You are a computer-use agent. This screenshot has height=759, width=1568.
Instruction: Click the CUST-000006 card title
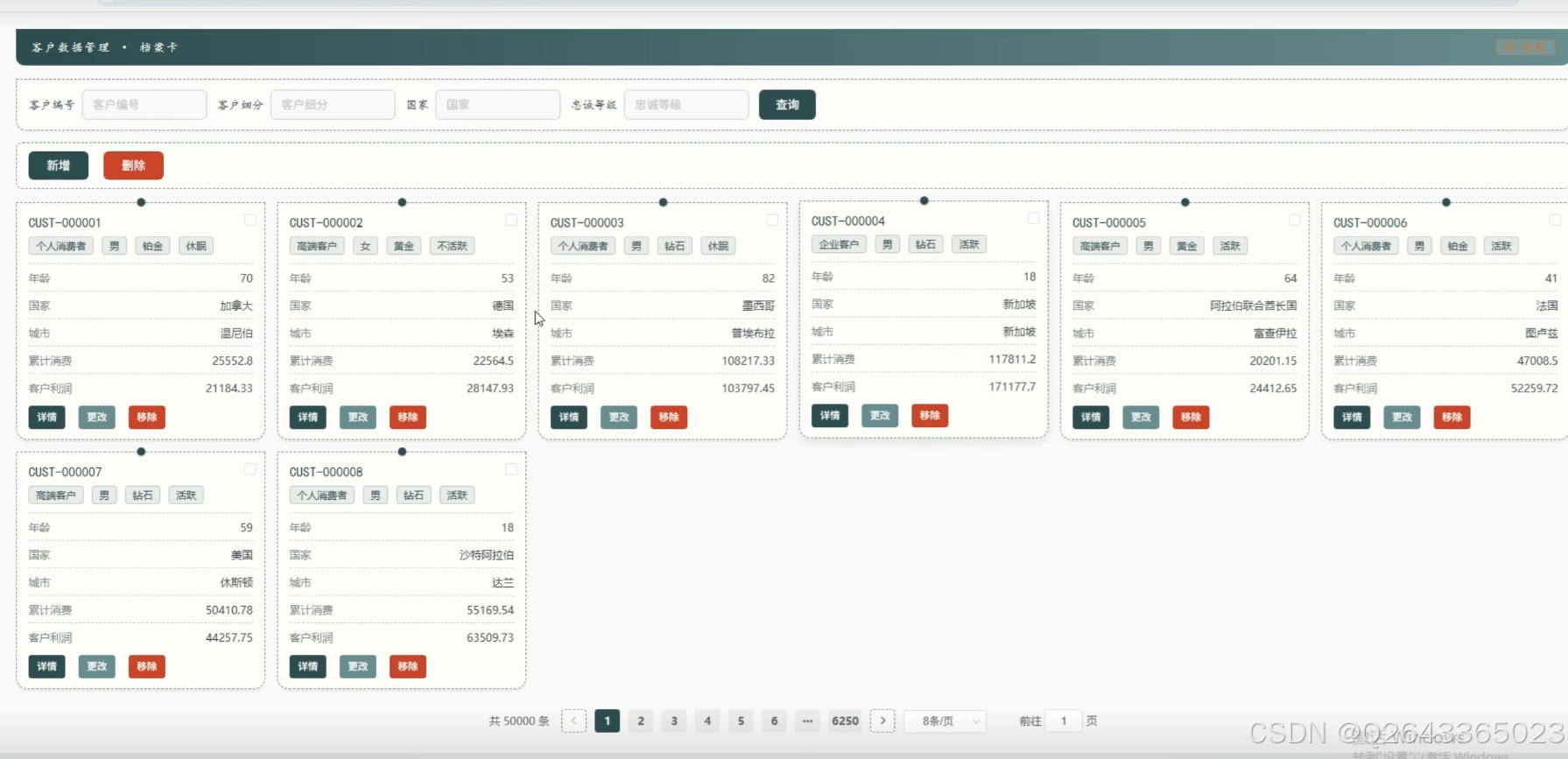[x=1370, y=222]
